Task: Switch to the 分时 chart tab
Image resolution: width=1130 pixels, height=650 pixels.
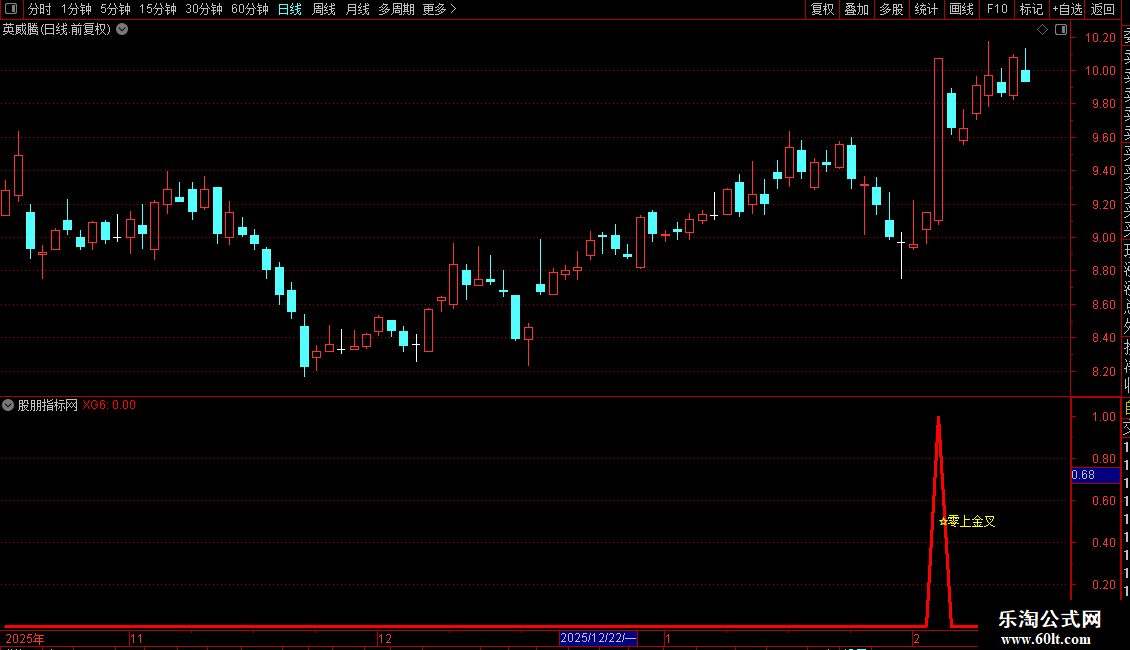Action: tap(40, 9)
